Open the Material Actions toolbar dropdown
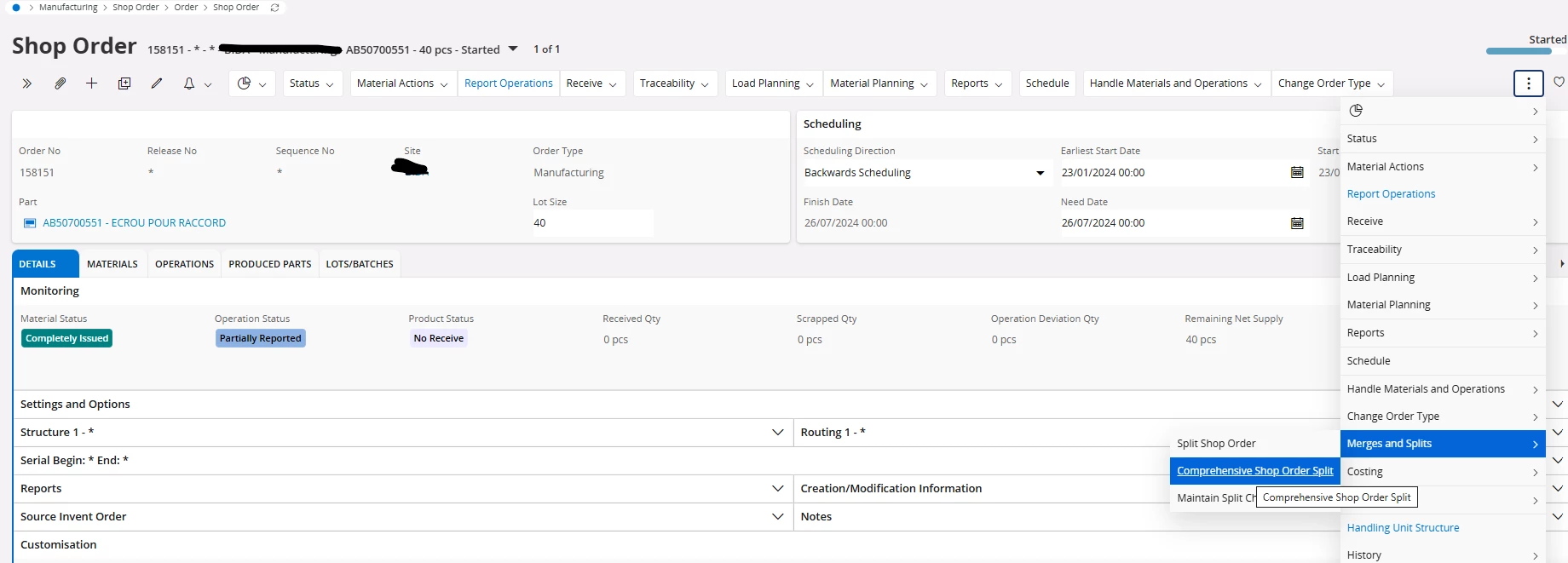Image resolution: width=1568 pixels, height=563 pixels. tap(401, 83)
